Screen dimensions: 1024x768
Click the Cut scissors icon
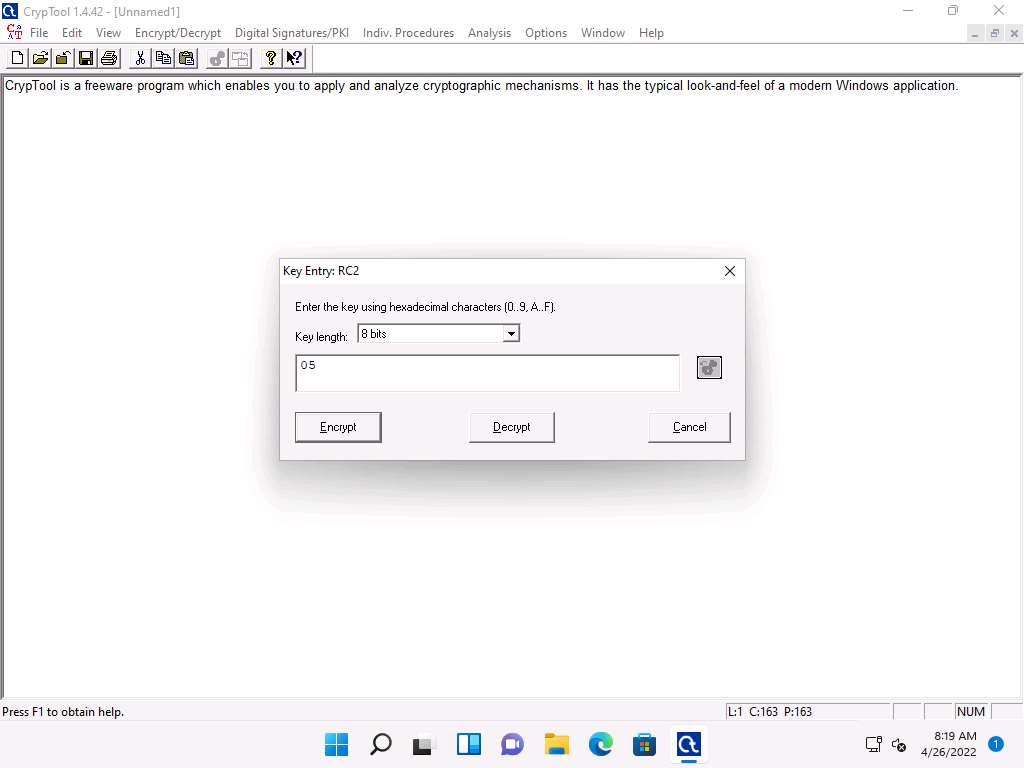pyautogui.click(x=140, y=58)
